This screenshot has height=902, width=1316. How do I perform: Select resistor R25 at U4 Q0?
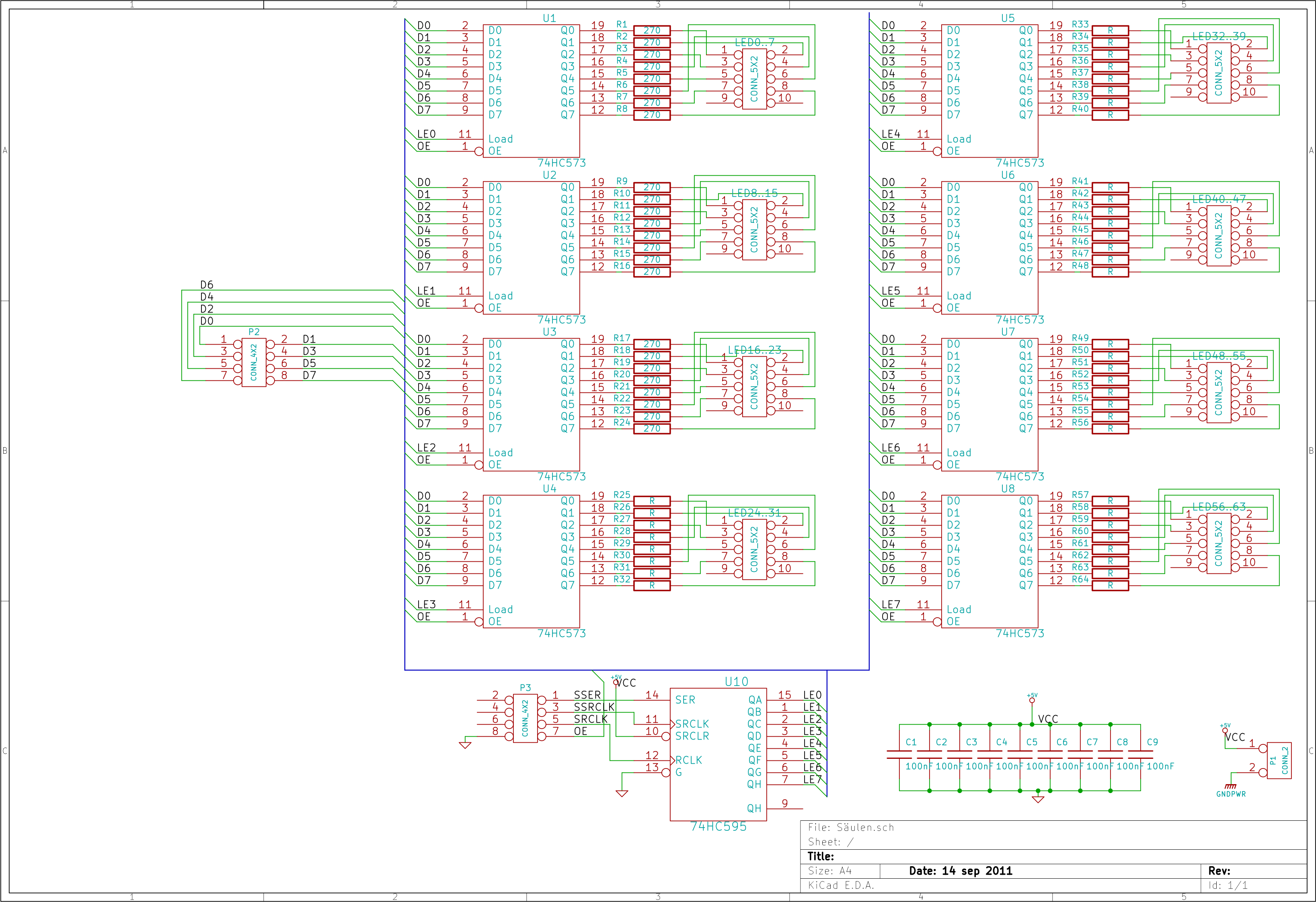coord(652,501)
